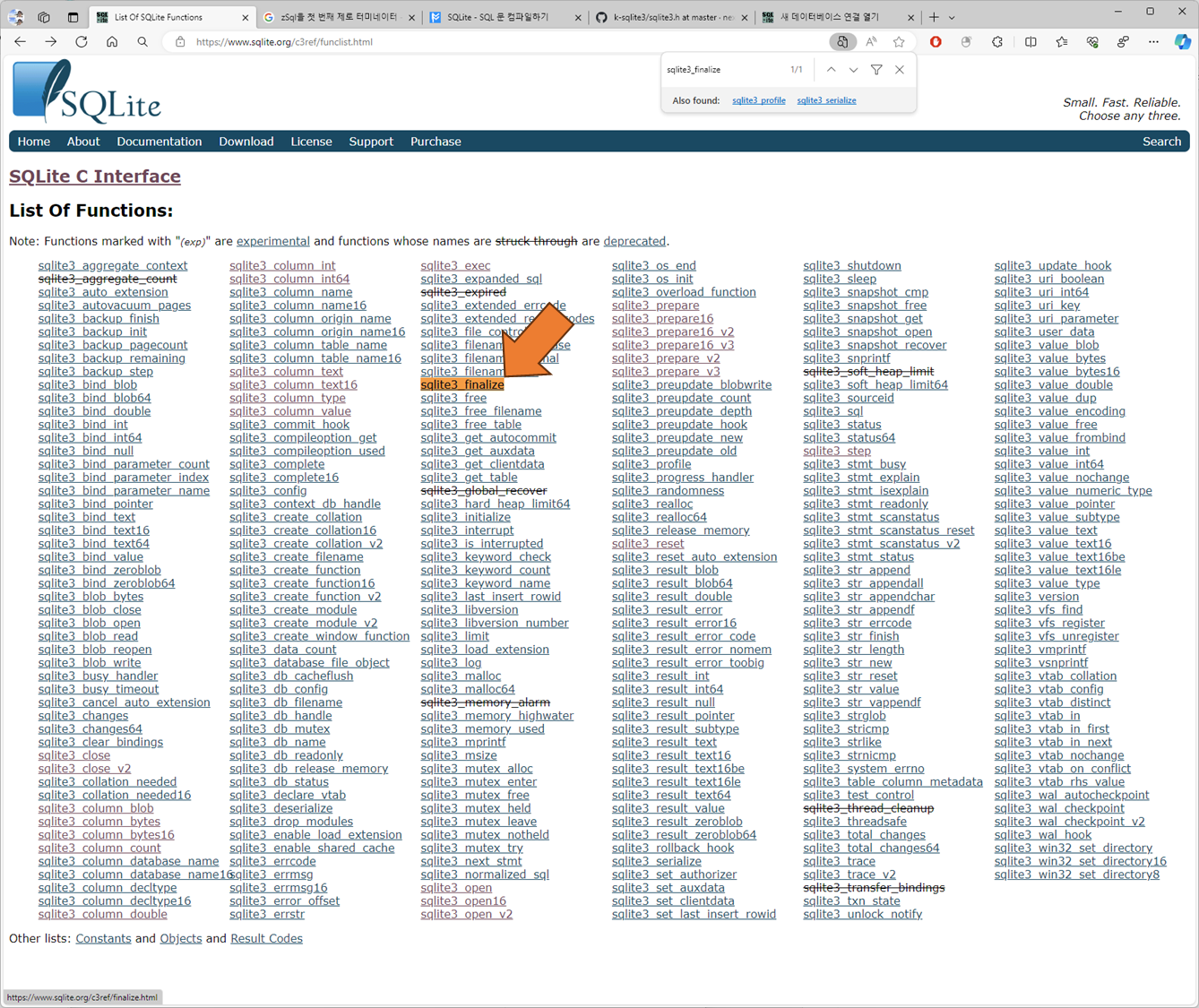Viewport: 1199px width, 1008px height.
Task: Open the sqlite3_shutdown link
Action: pyautogui.click(x=852, y=266)
